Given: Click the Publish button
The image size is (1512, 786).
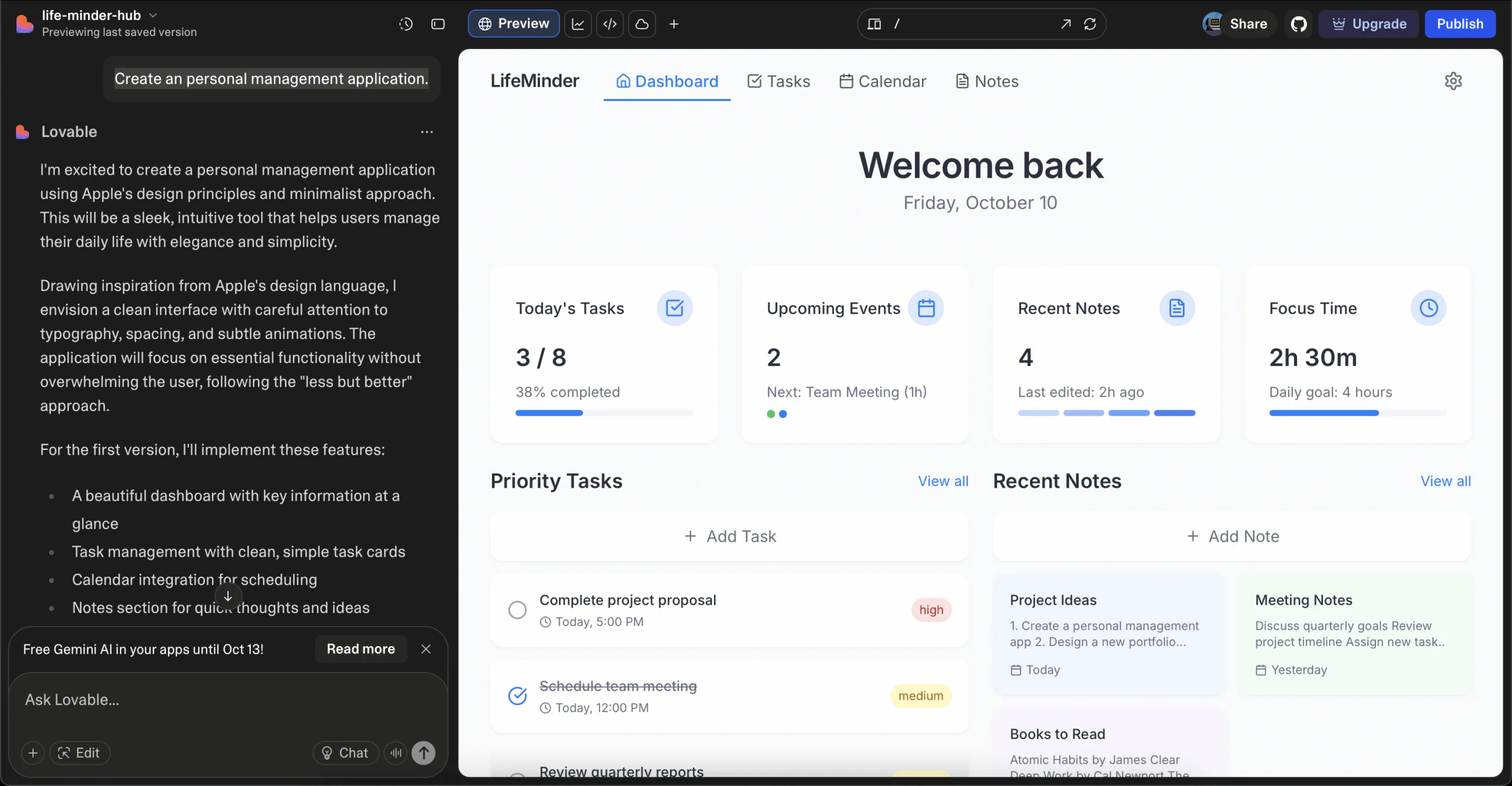Looking at the screenshot, I should pos(1459,24).
